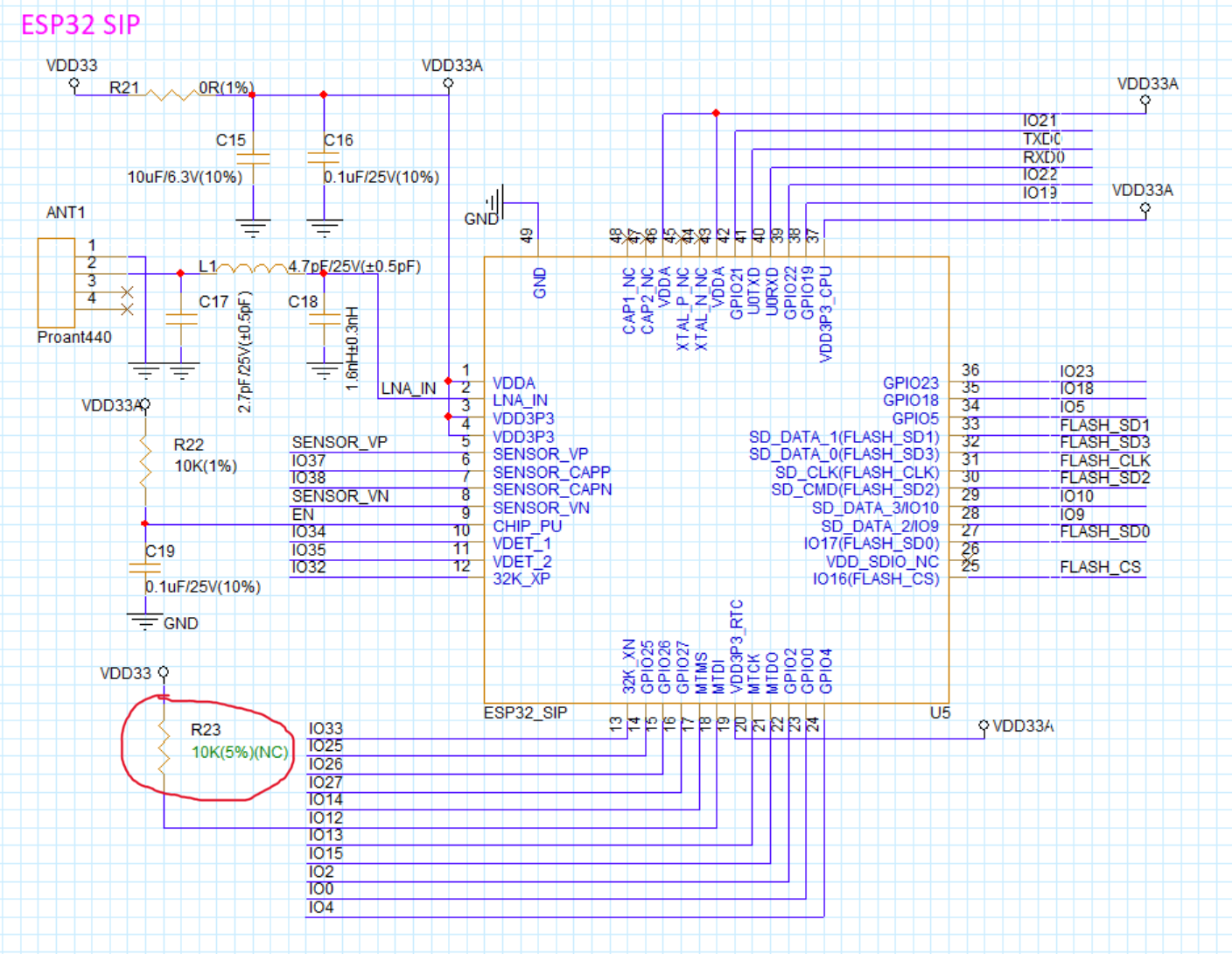Viewport: 1232px width, 954px height.
Task: Click the VDD_SDIO_NC pin name
Action: tap(883, 562)
